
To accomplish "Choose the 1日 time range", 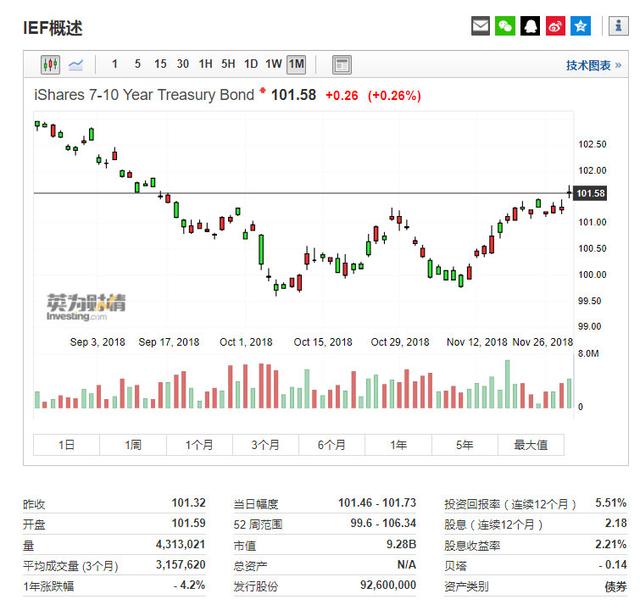I will (66, 445).
